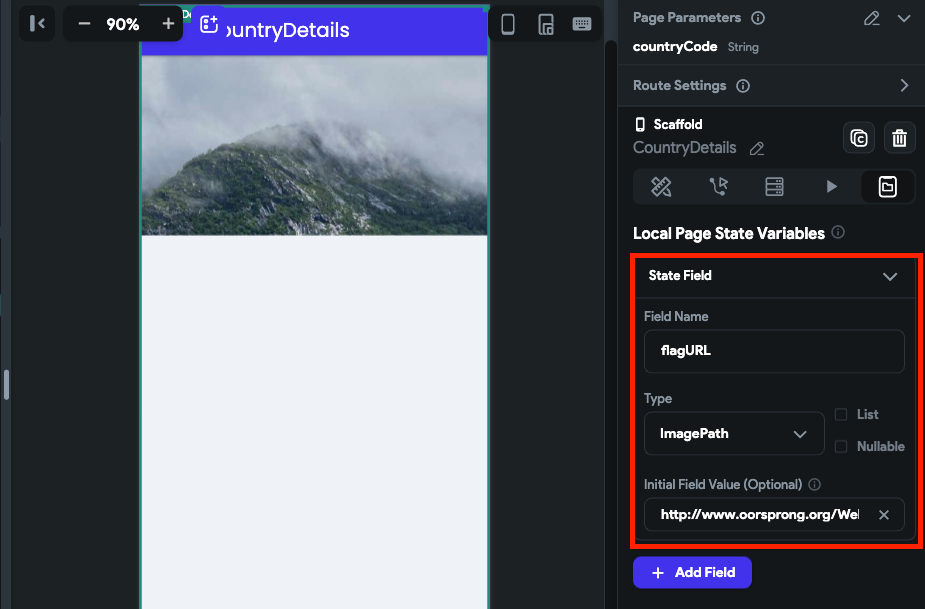Zoom in the canvas with plus button

coord(168,24)
